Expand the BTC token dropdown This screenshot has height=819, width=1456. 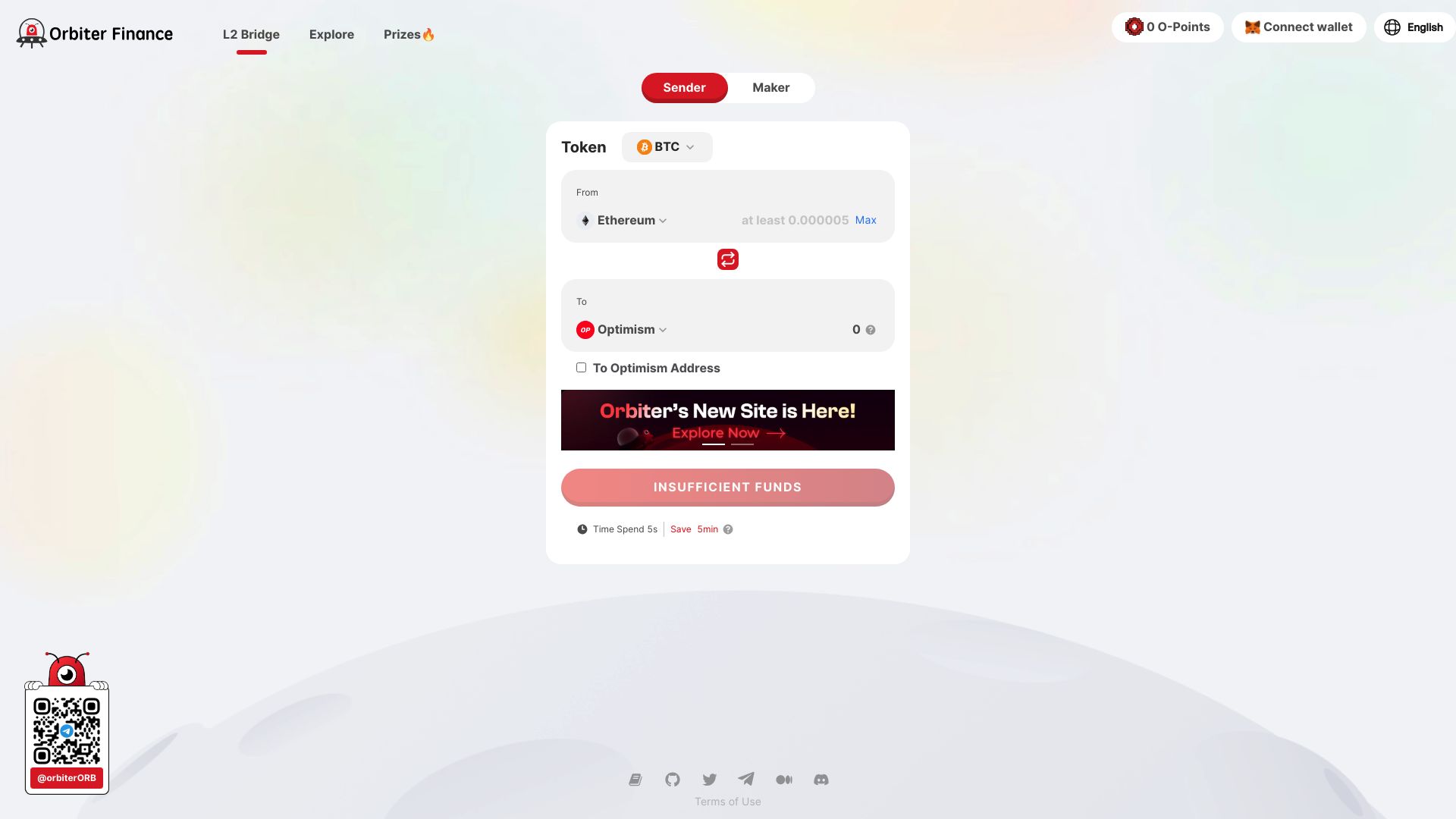[666, 147]
